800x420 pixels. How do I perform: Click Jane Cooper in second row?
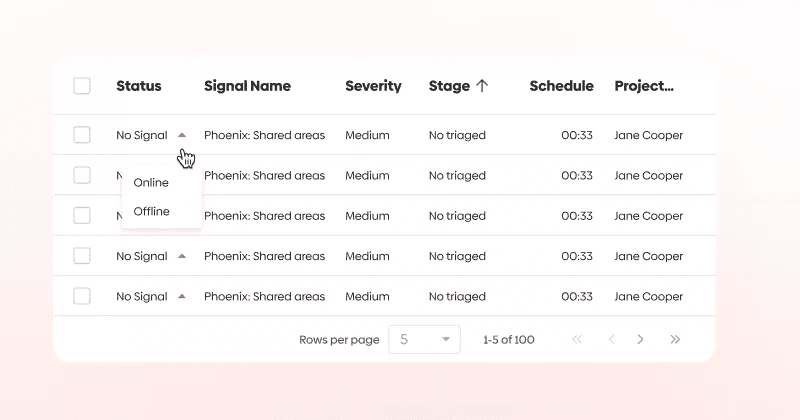coord(648,176)
